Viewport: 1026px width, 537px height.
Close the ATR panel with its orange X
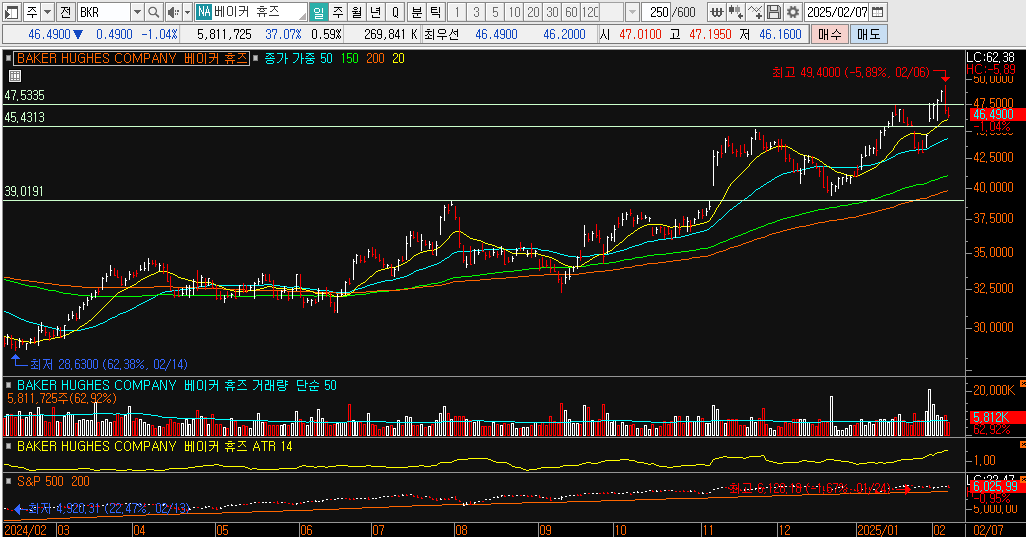[x=1022, y=445]
